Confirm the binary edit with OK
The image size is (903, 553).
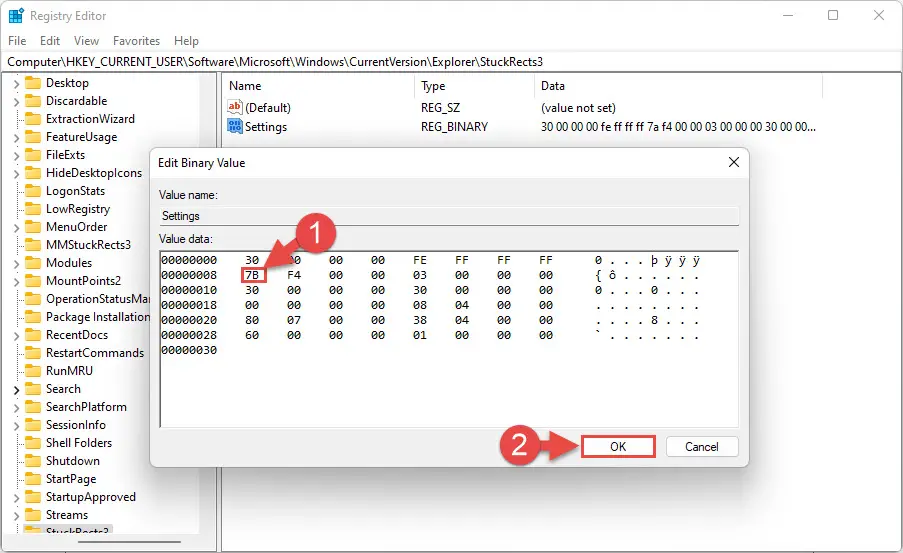click(618, 446)
